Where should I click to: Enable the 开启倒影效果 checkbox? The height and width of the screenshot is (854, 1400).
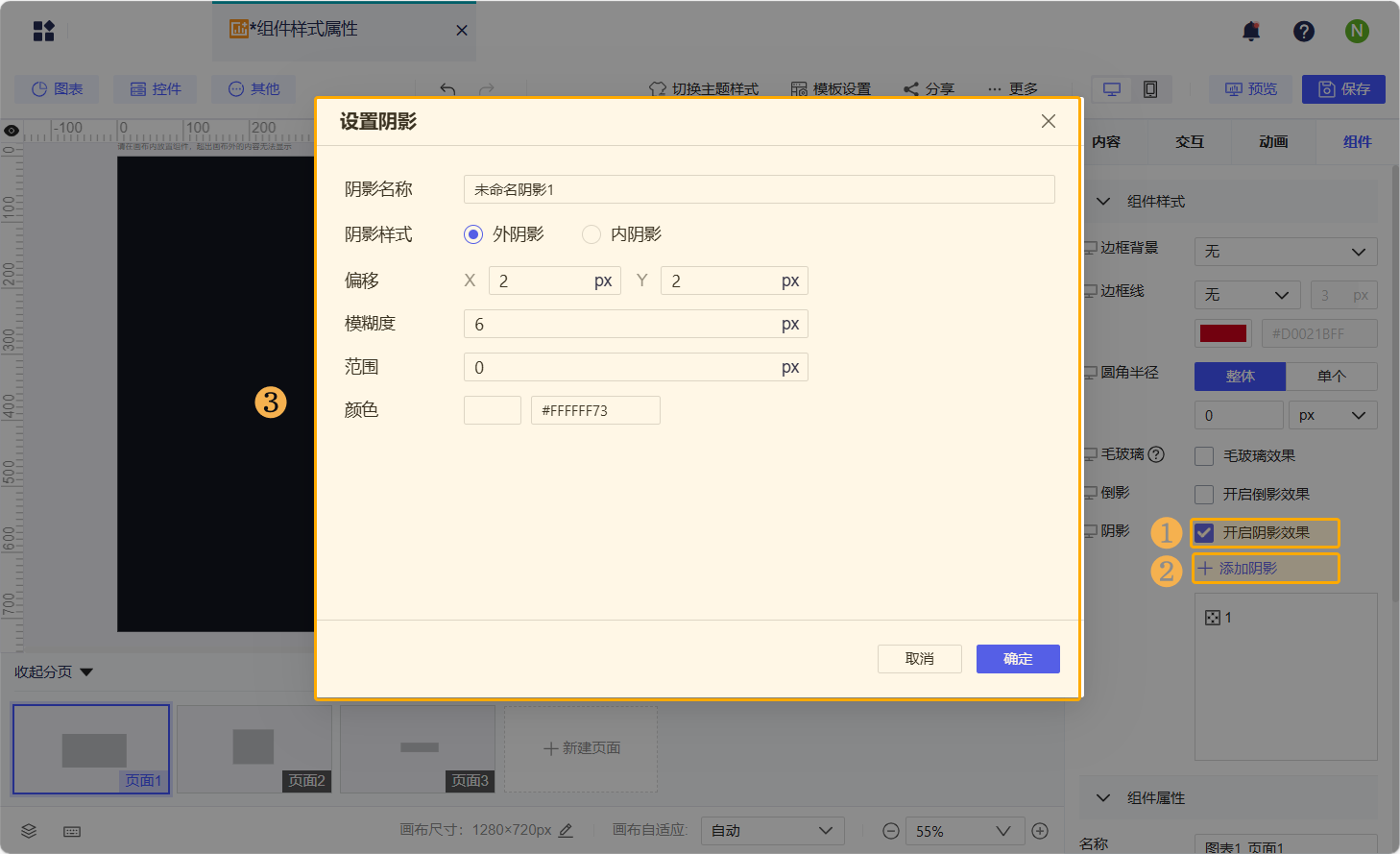[x=1203, y=494]
